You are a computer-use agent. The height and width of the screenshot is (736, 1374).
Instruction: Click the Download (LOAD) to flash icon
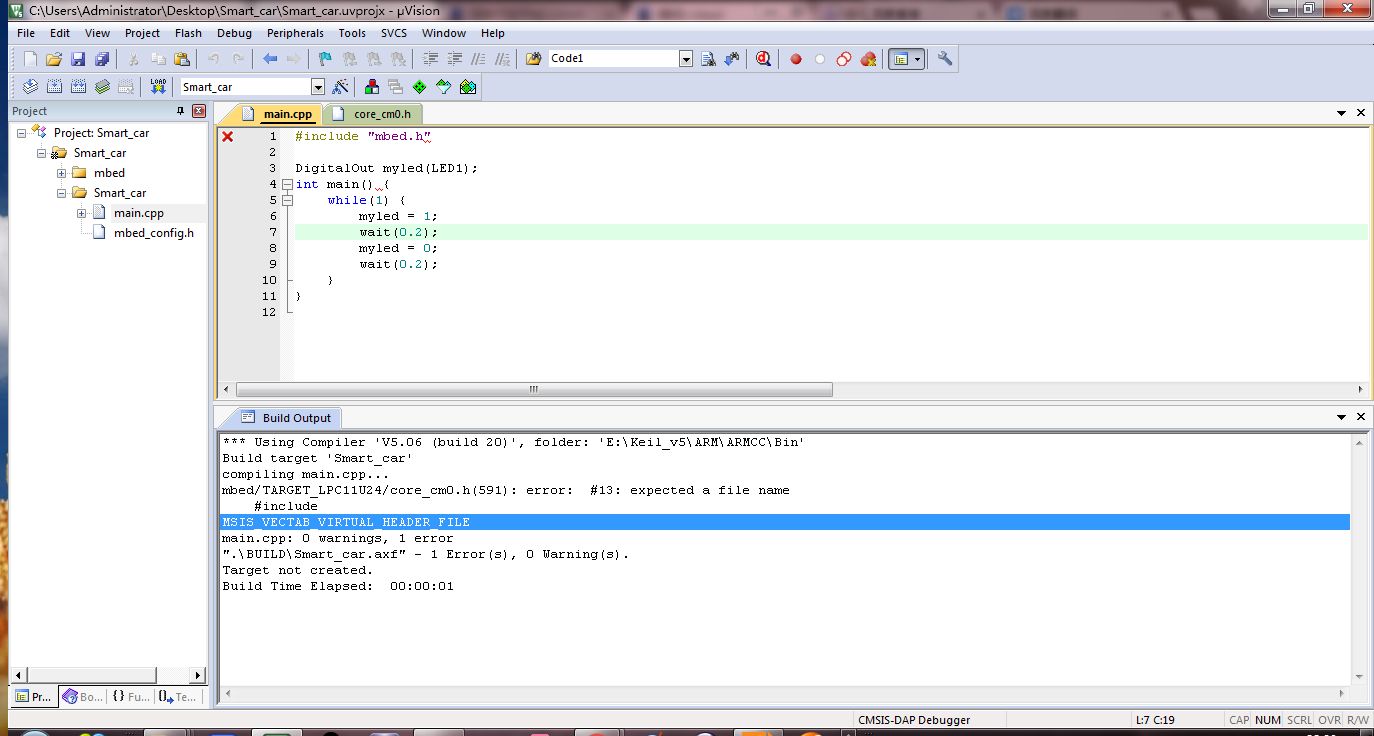tap(158, 87)
